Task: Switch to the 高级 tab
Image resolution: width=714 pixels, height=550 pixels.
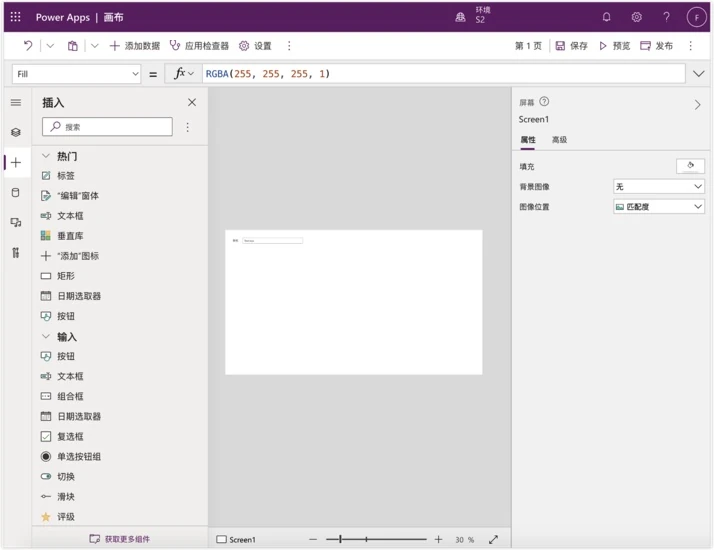Action: tap(559, 140)
